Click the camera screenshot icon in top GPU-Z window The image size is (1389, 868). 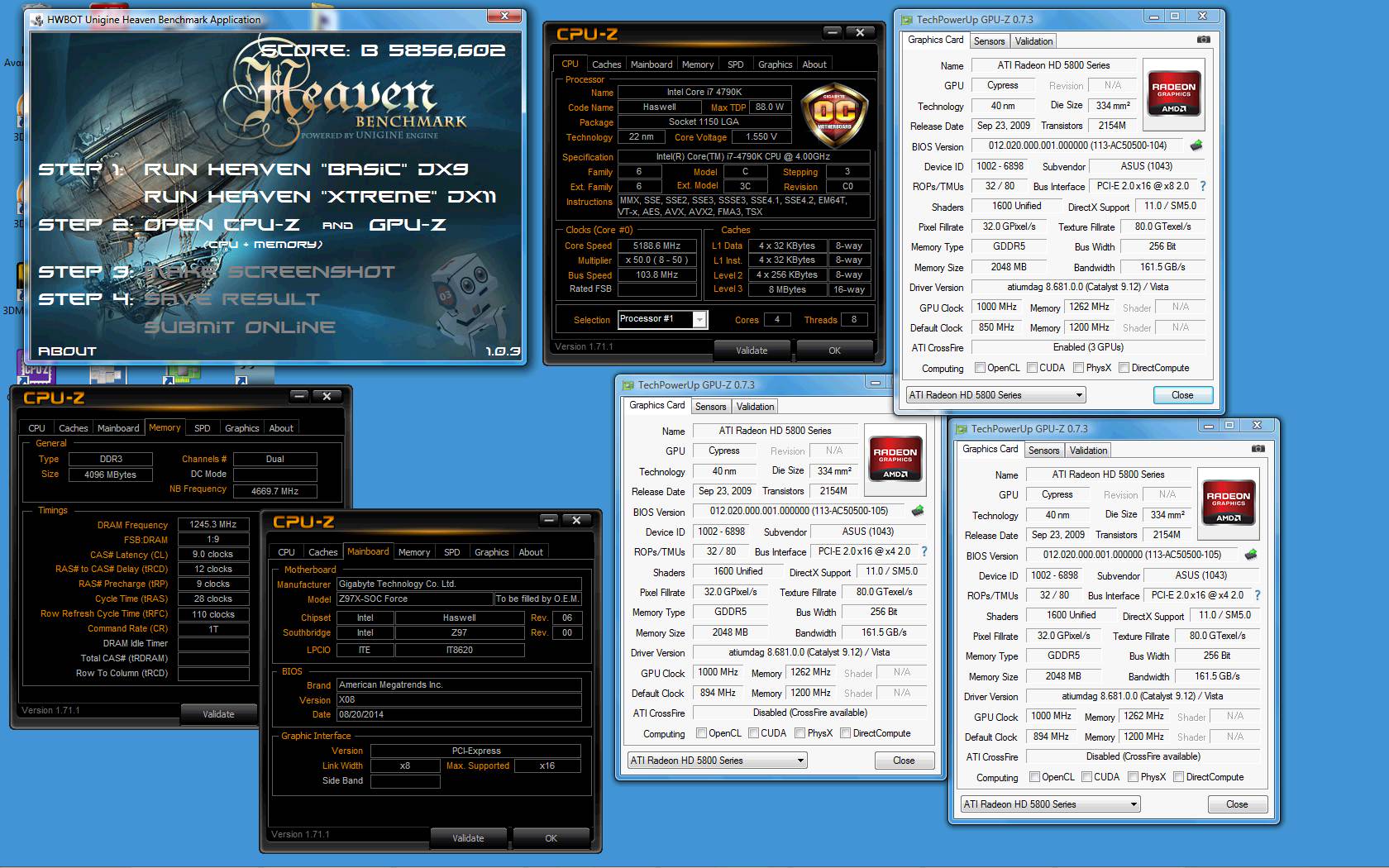coord(1204,40)
